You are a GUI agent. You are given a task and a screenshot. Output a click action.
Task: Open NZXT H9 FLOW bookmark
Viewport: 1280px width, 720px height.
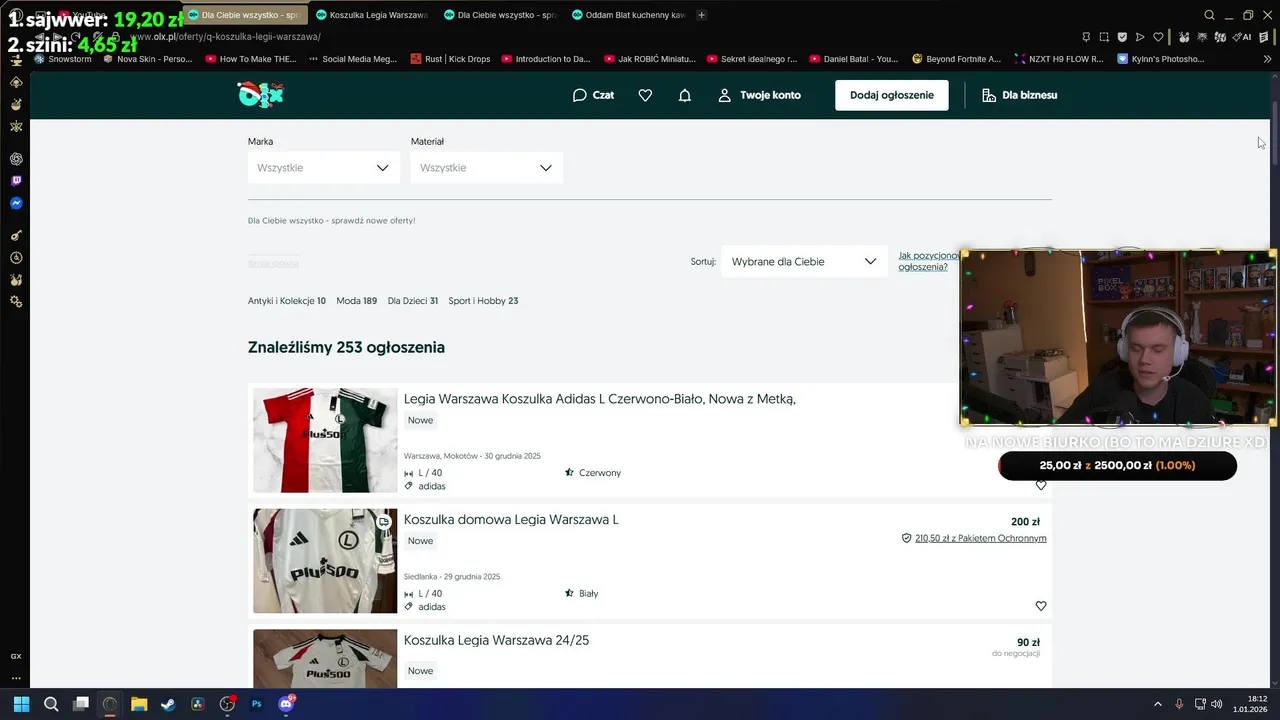click(x=1058, y=59)
